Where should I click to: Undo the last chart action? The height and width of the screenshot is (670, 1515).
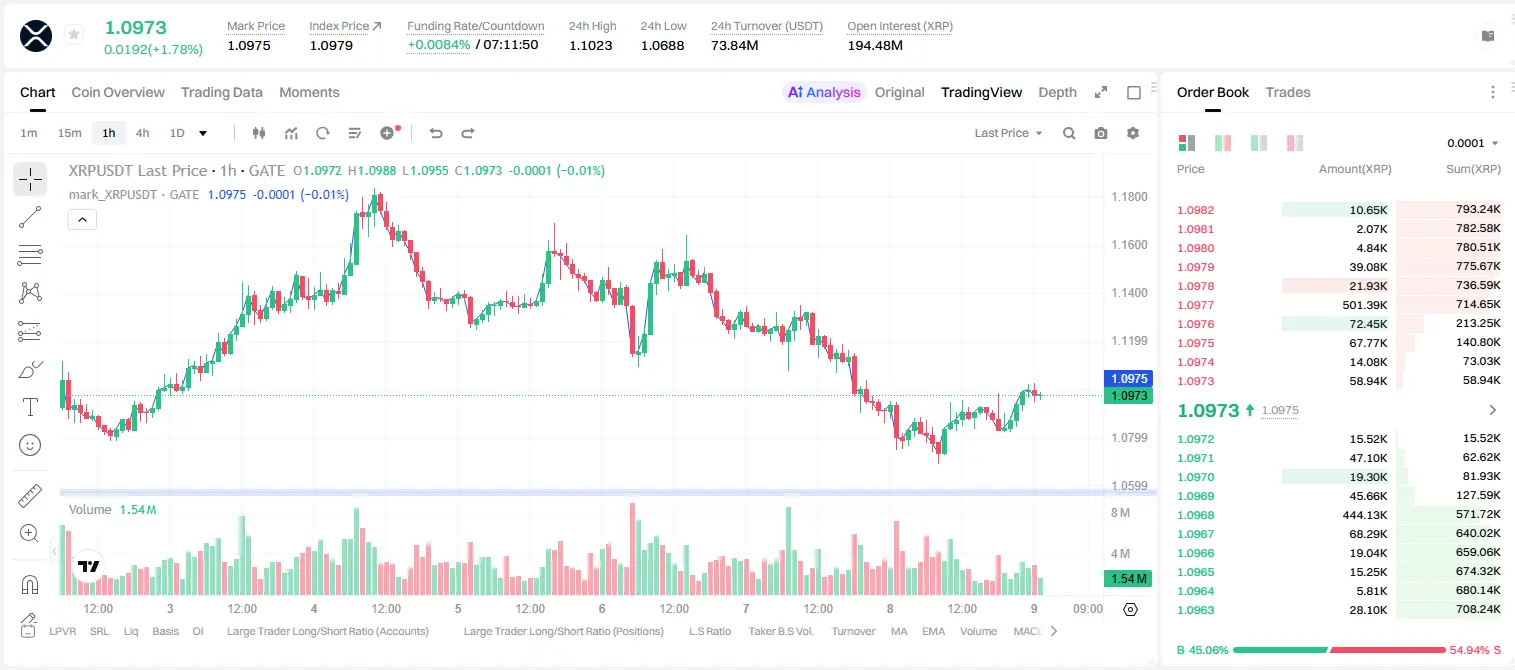click(x=435, y=133)
